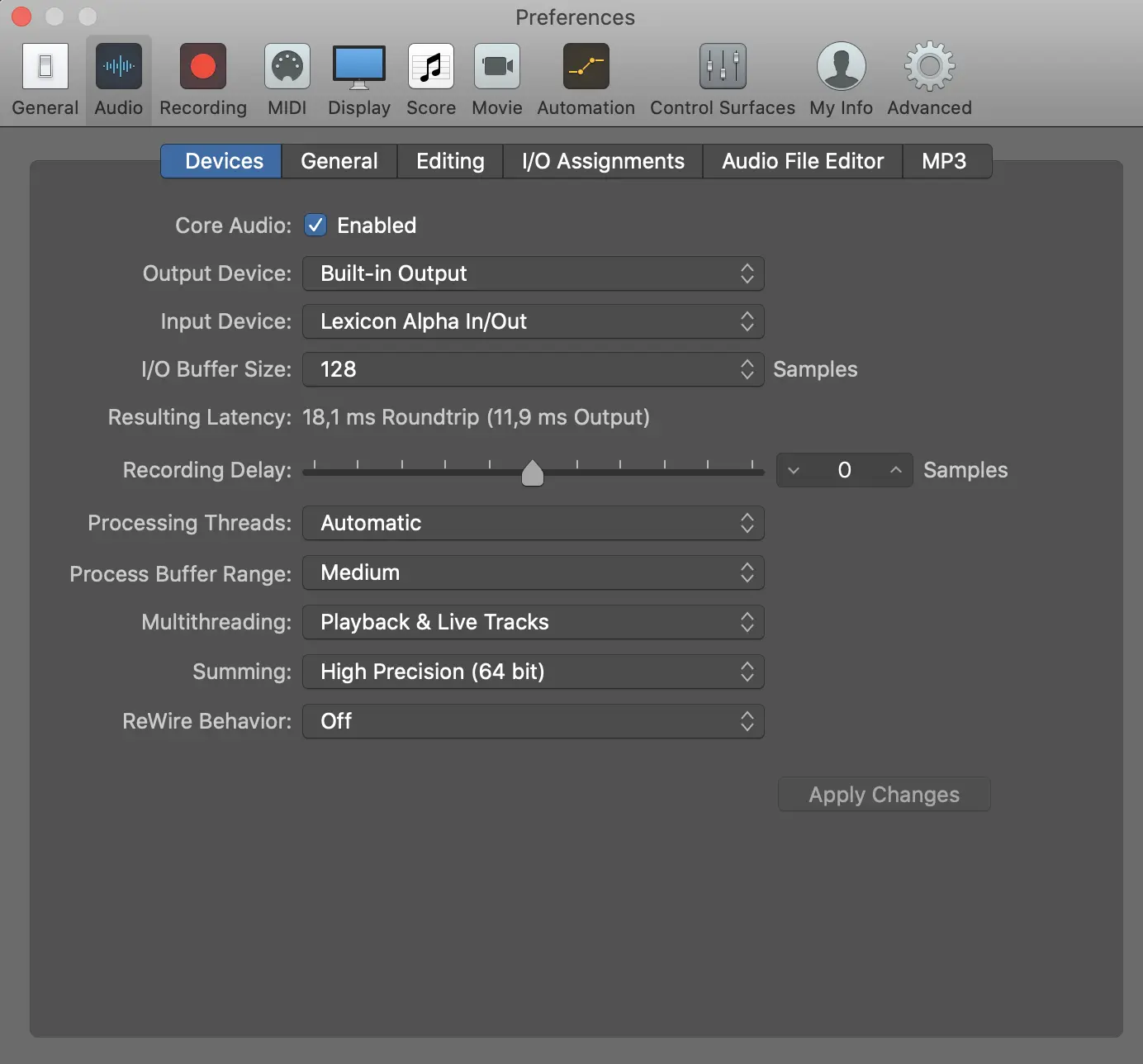This screenshot has width=1143, height=1064.
Task: Click the Apply Changes button
Action: [x=884, y=795]
